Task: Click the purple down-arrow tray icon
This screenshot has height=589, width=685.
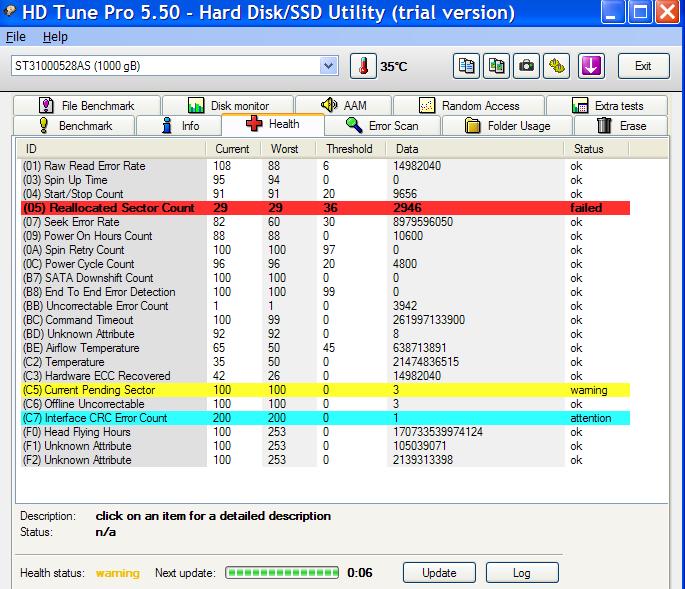Action: click(591, 66)
